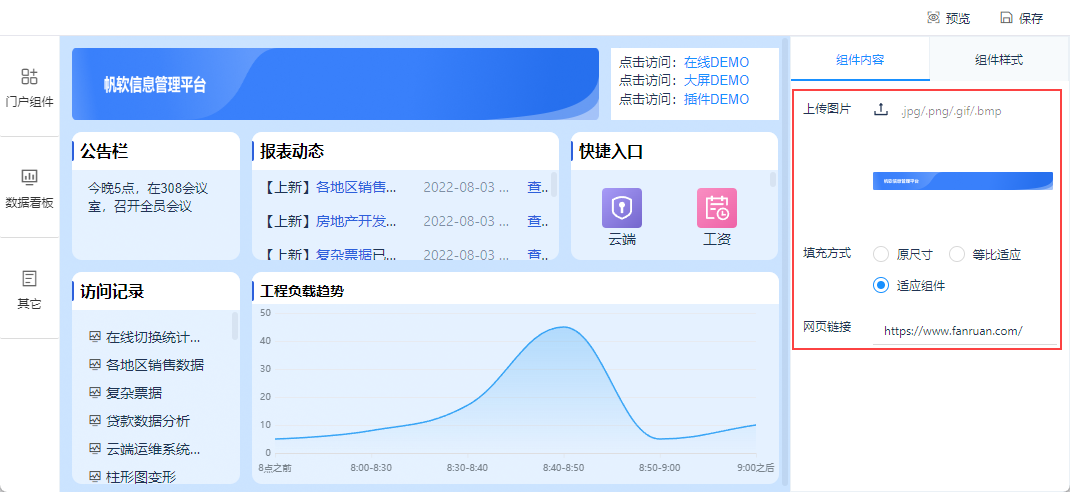Click the 各地区销售数据 record text
This screenshot has height=492, width=1070.
[x=155, y=365]
